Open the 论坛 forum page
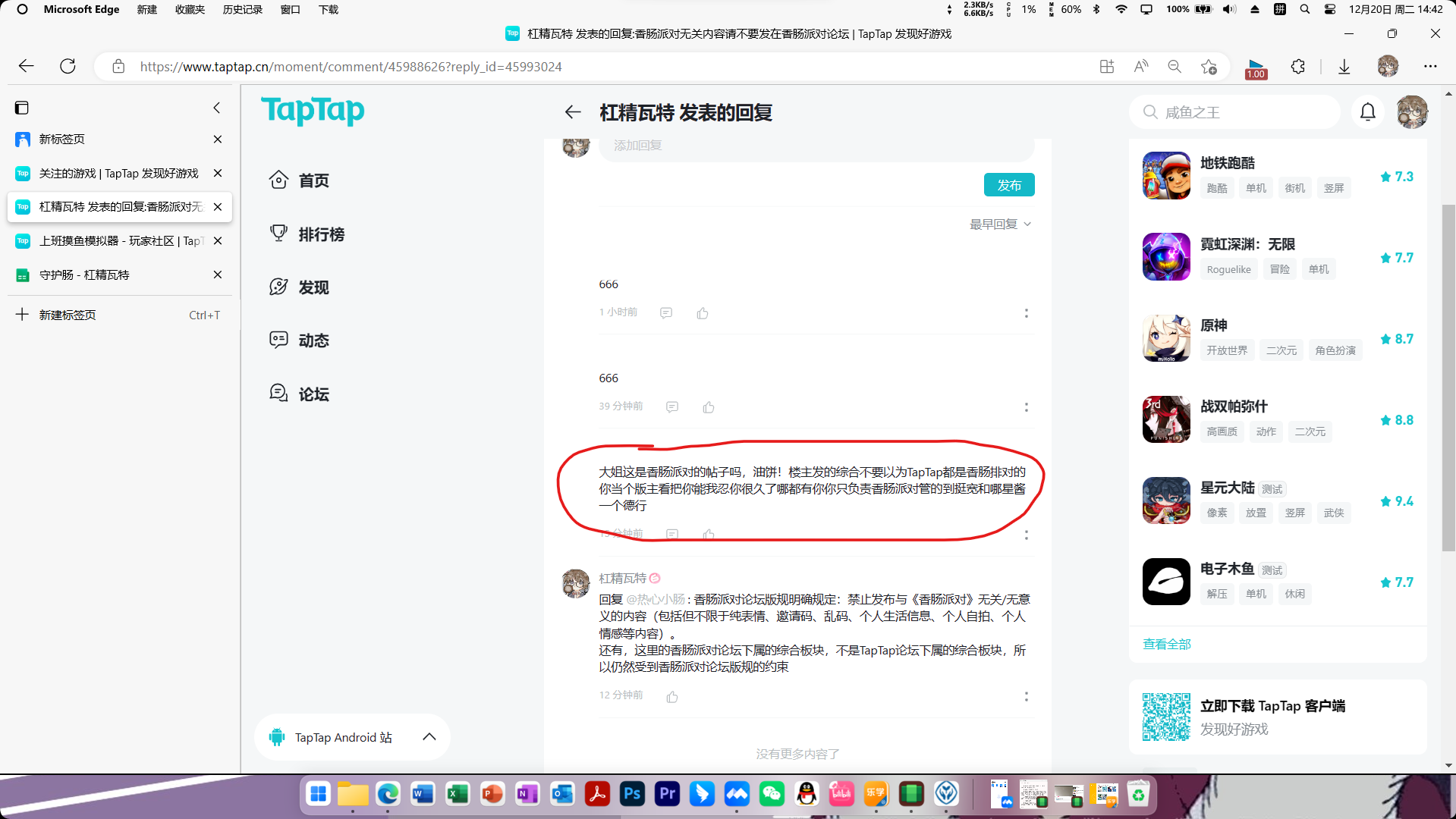Viewport: 1456px width, 819px height. [299, 394]
